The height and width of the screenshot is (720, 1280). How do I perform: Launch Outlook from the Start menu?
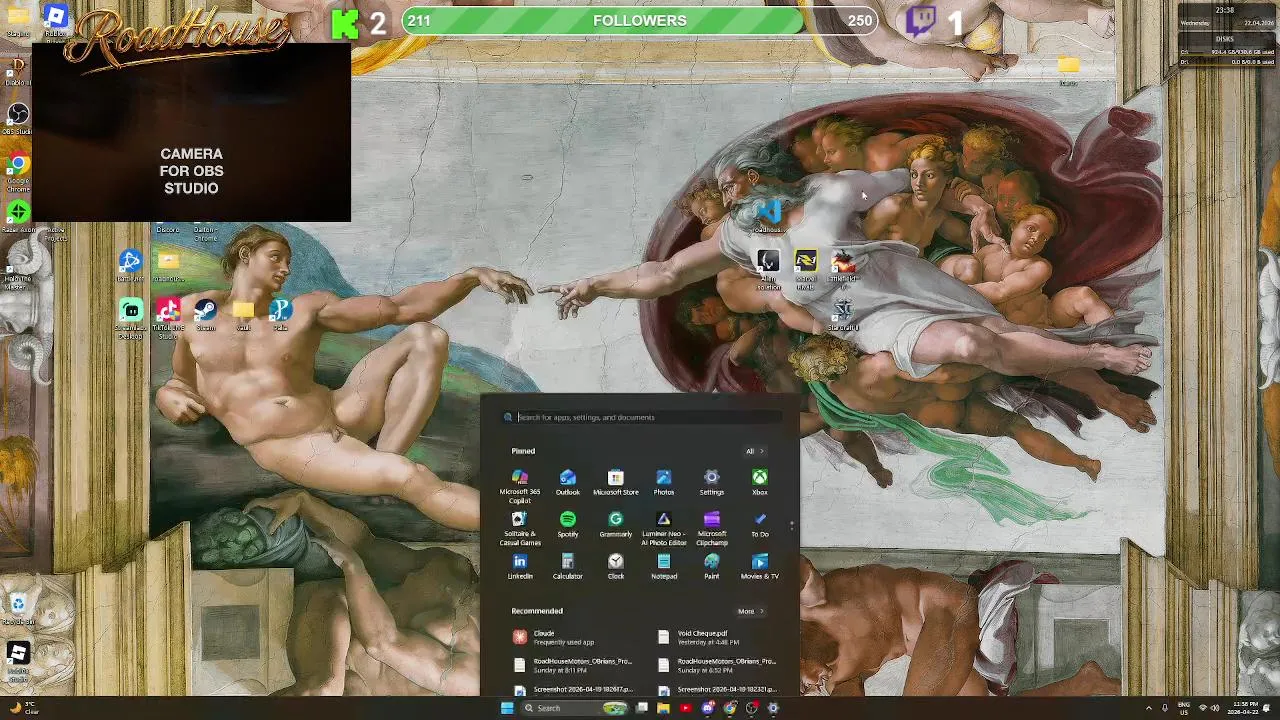pos(567,483)
